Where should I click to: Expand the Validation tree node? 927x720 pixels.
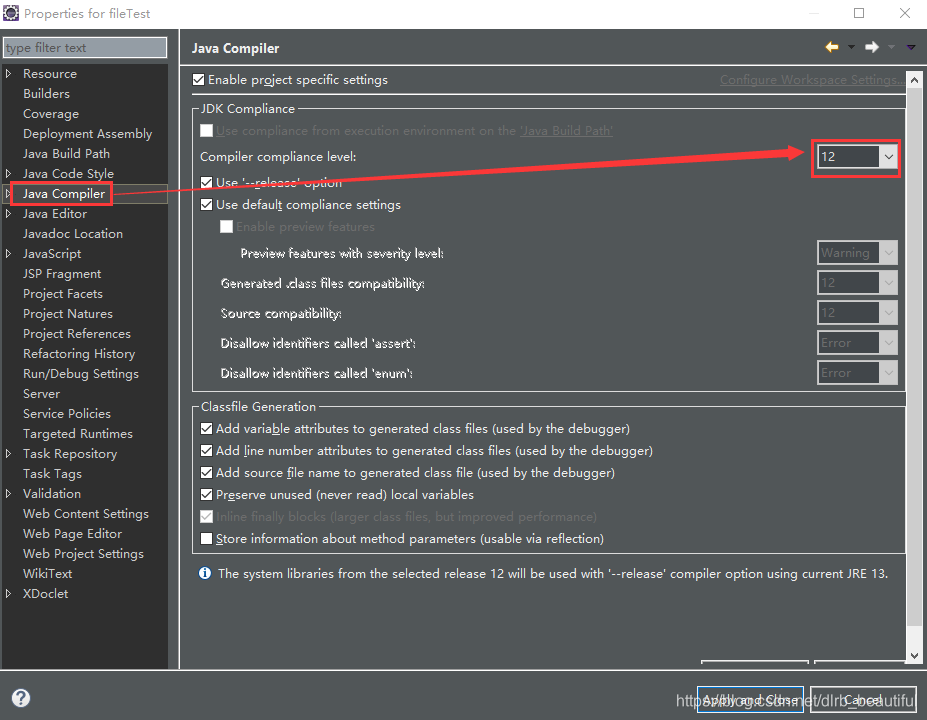pyautogui.click(x=8, y=493)
